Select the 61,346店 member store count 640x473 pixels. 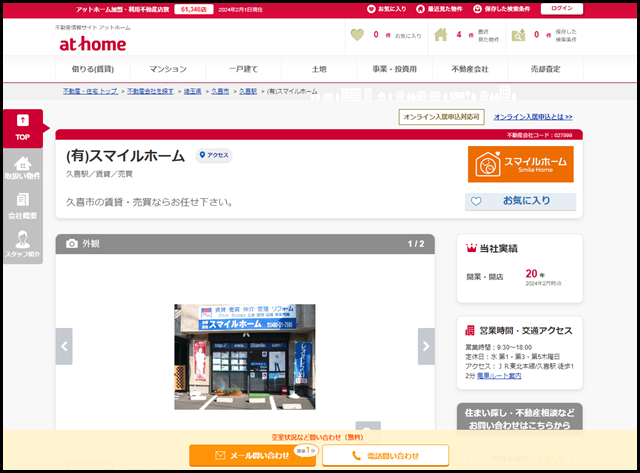click(193, 9)
